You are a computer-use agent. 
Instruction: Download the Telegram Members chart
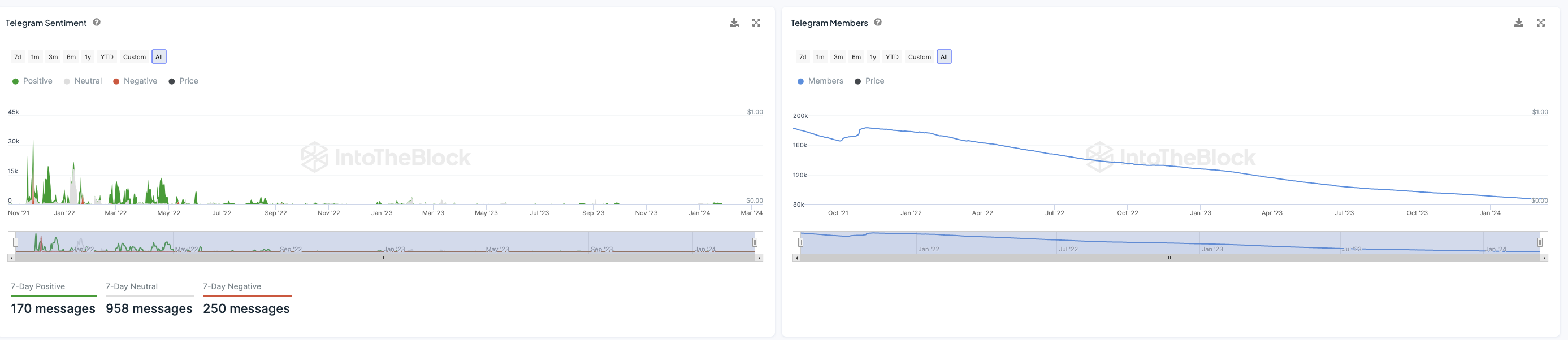(1519, 23)
